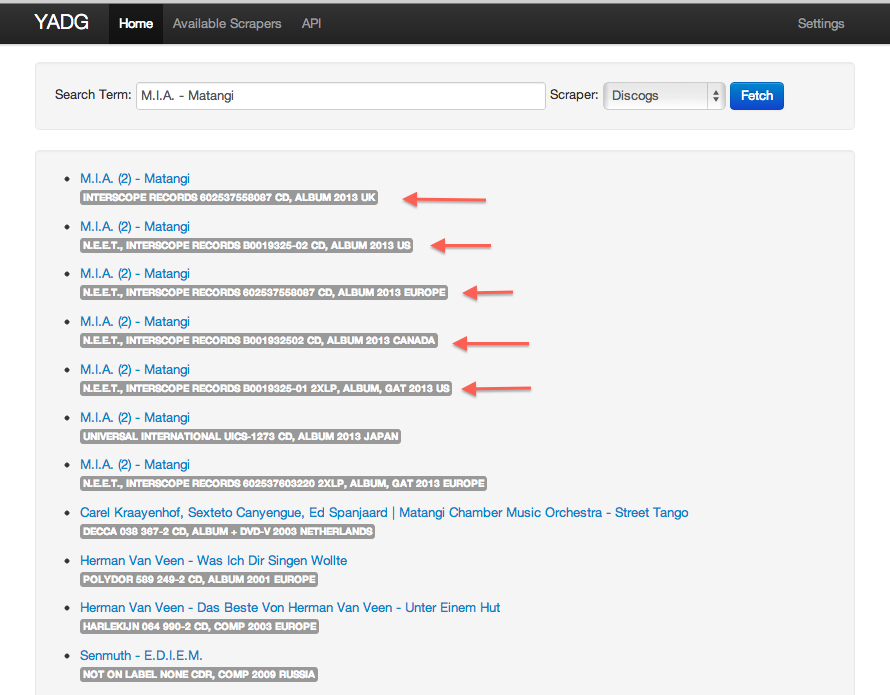Focus the Search Term input field

click(341, 95)
